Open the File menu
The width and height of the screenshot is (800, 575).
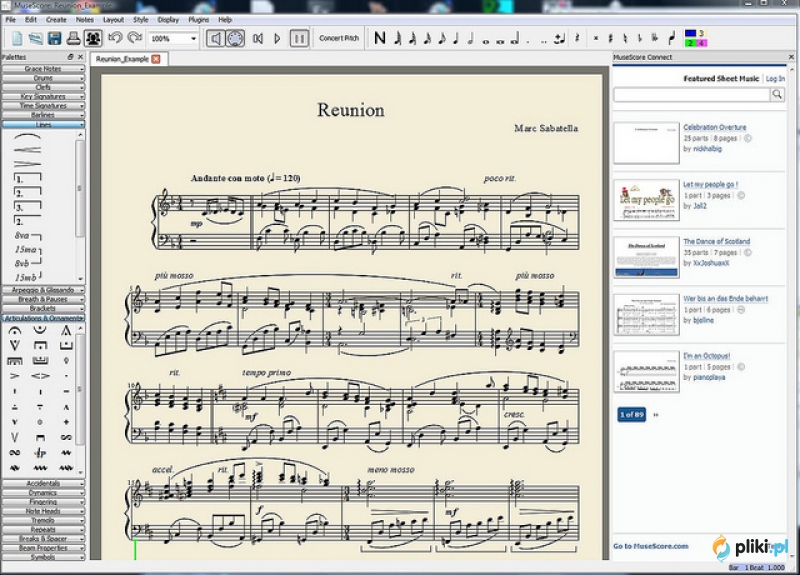click(11, 19)
